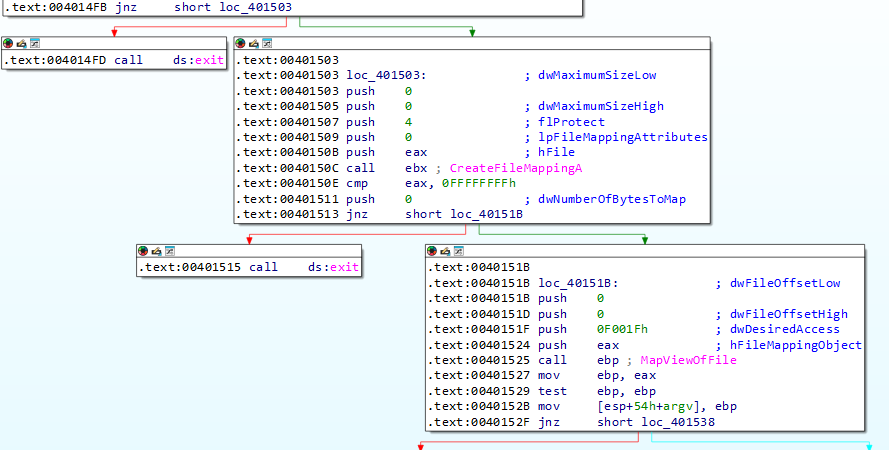Click the pencil icon on the 00401515 exit node
889x450 pixels.
click(x=157, y=250)
